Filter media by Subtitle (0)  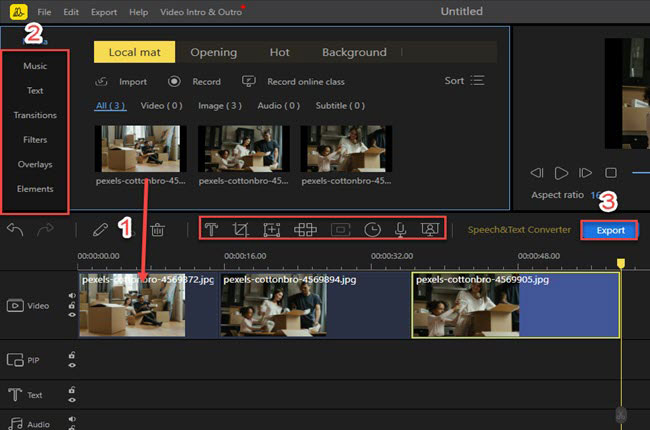click(x=340, y=105)
